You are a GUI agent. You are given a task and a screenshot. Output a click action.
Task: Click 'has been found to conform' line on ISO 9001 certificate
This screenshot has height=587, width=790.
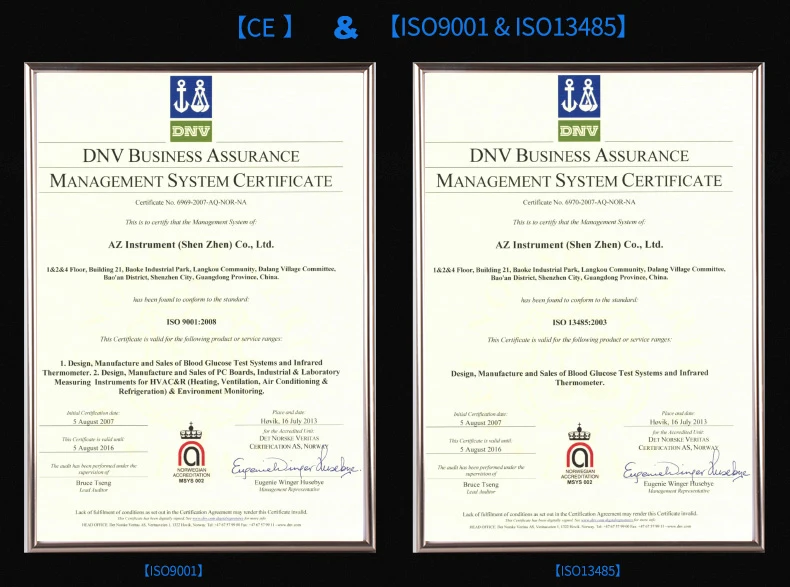pos(191,299)
